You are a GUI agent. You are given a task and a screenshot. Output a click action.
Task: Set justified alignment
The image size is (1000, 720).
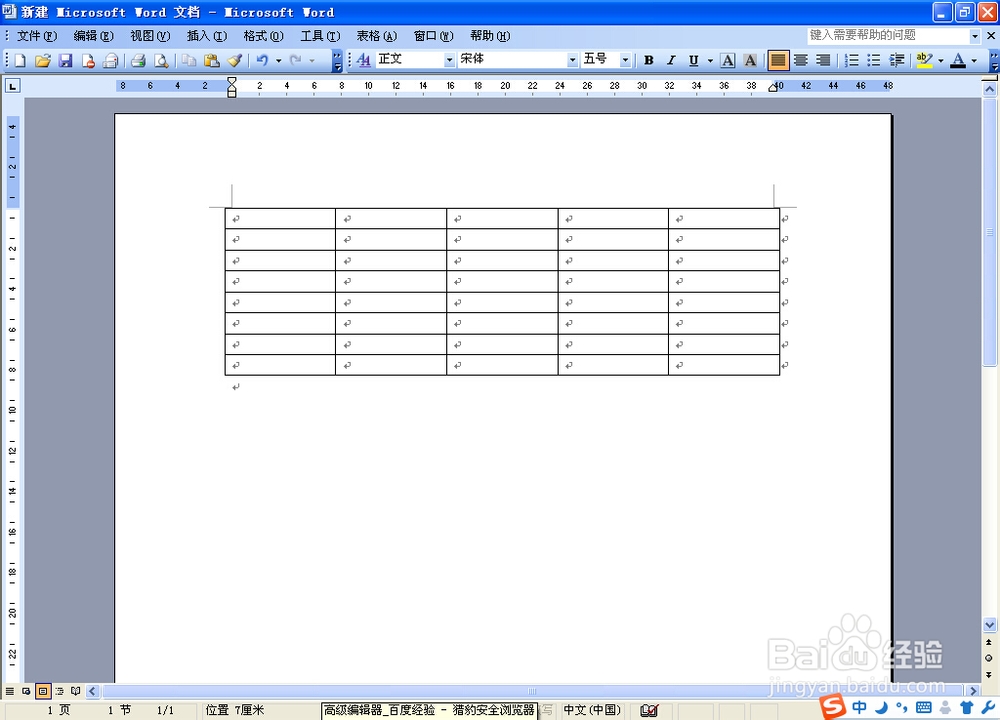[x=778, y=61]
